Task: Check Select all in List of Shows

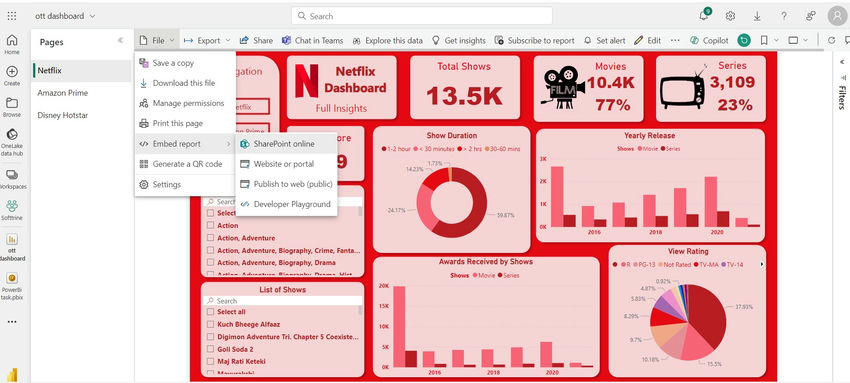Action: [210, 312]
